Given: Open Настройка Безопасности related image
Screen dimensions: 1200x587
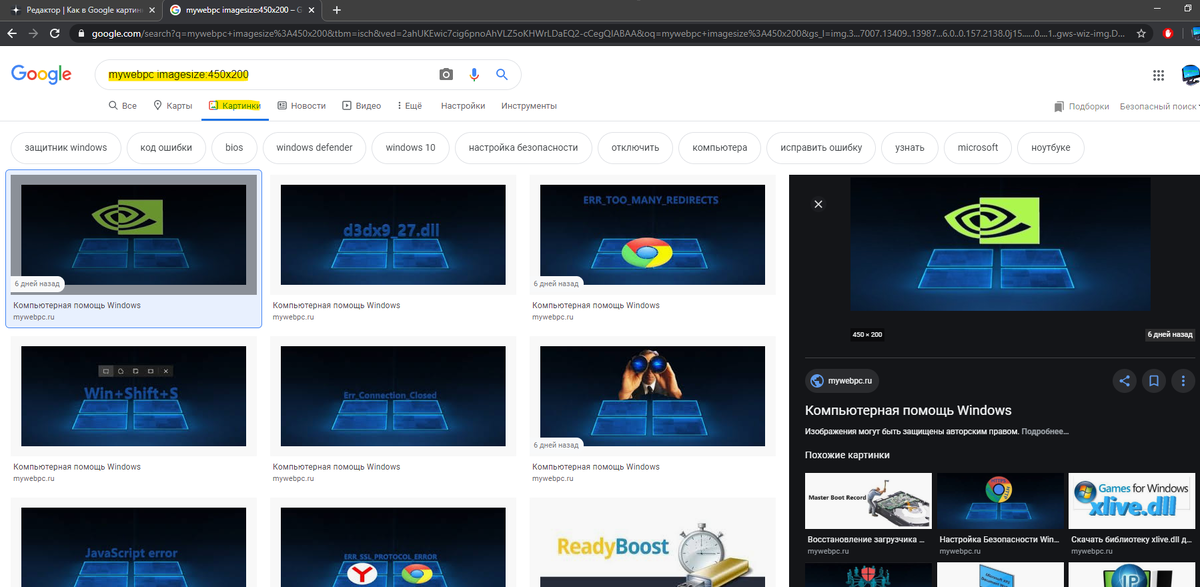Looking at the screenshot, I should click(1000, 501).
